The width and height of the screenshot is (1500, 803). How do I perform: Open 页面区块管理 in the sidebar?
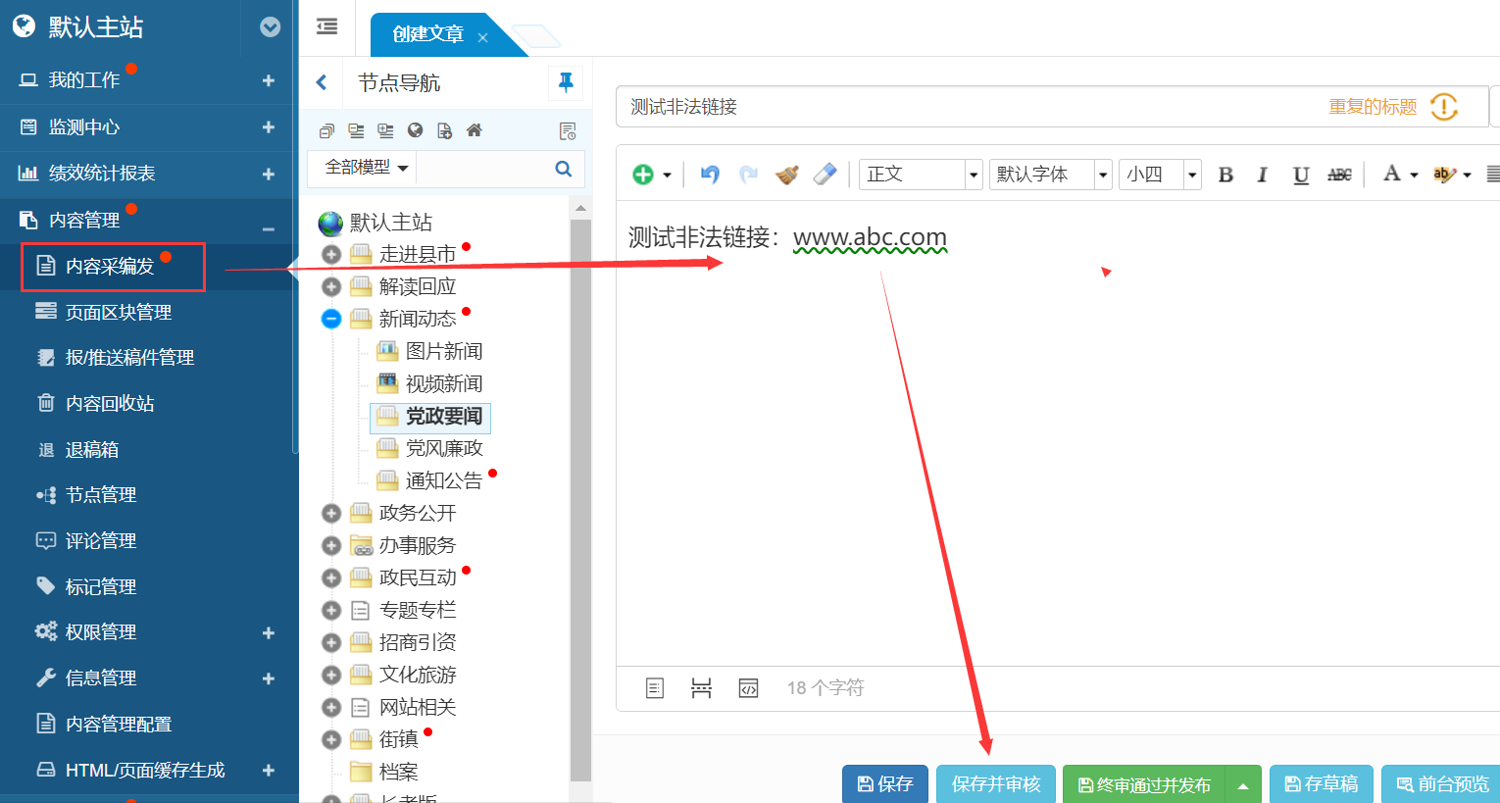click(x=118, y=312)
